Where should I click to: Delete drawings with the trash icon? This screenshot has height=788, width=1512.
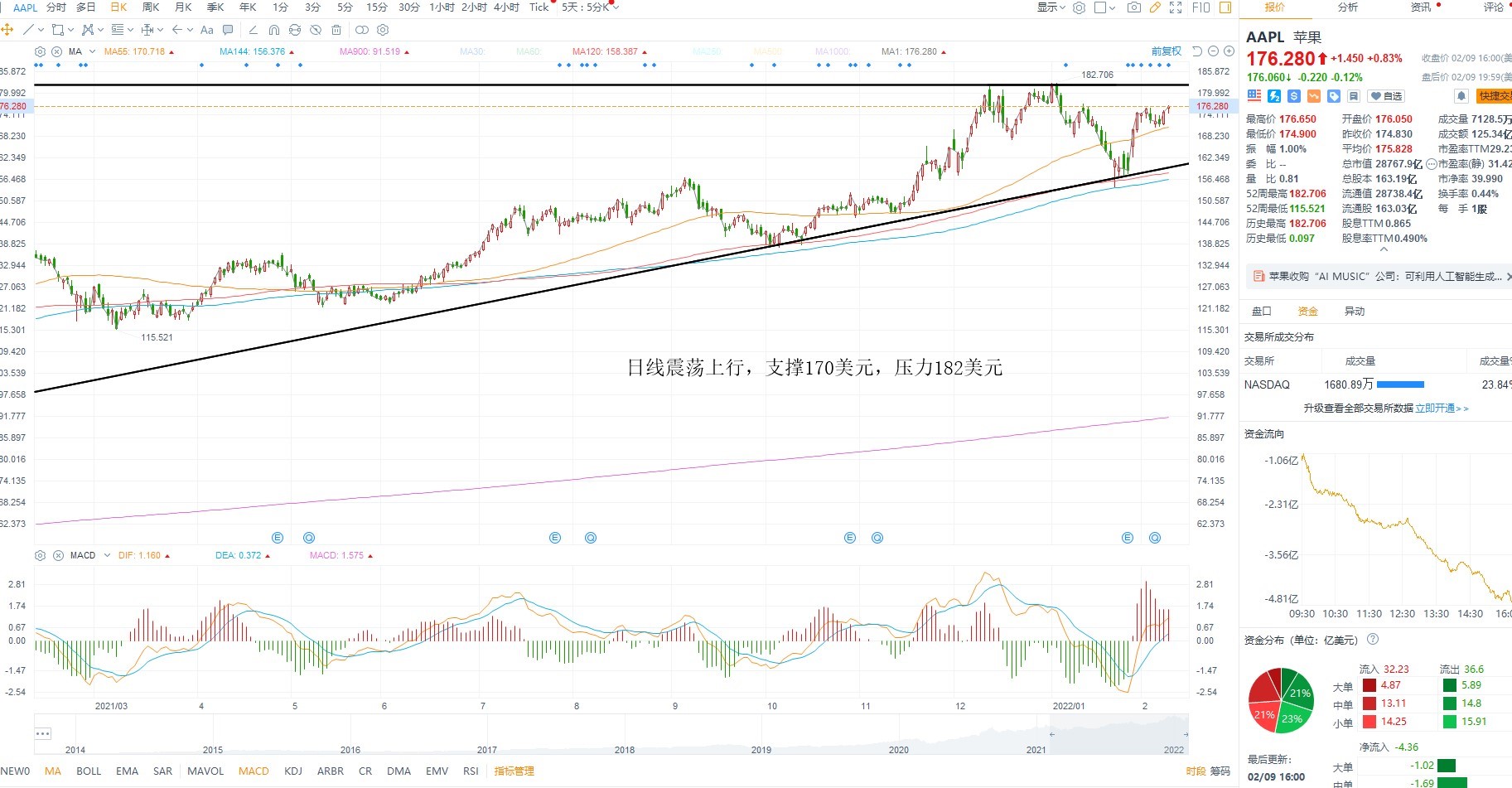click(x=336, y=30)
